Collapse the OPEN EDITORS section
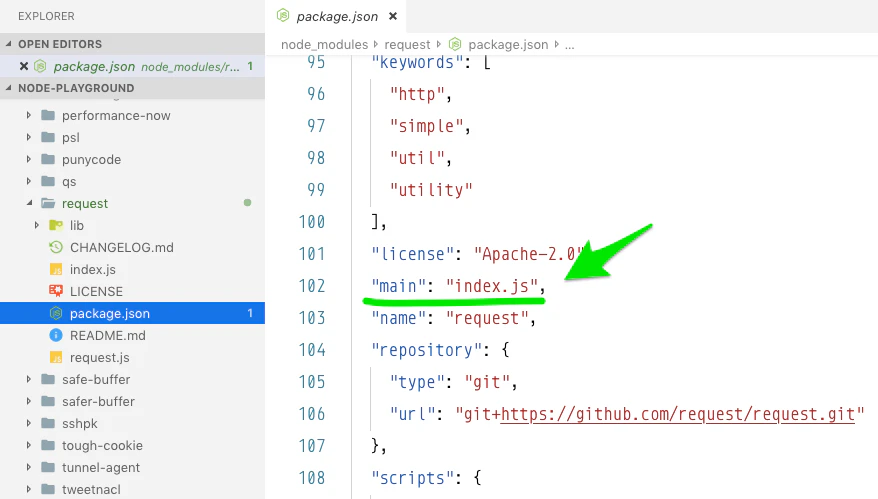This screenshot has width=878, height=499. (x=8, y=44)
